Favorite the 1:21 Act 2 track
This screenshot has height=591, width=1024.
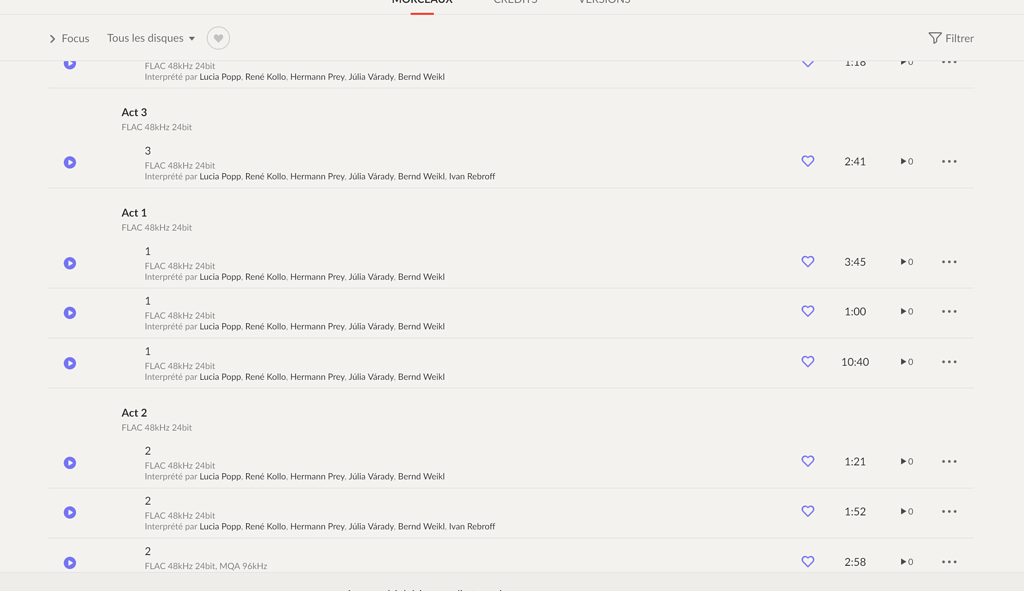(x=807, y=461)
